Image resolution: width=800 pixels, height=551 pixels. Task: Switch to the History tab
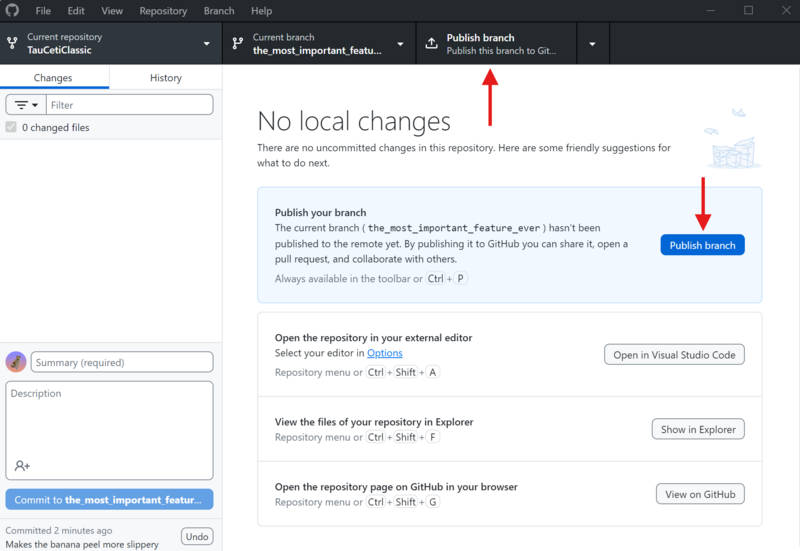click(x=166, y=78)
